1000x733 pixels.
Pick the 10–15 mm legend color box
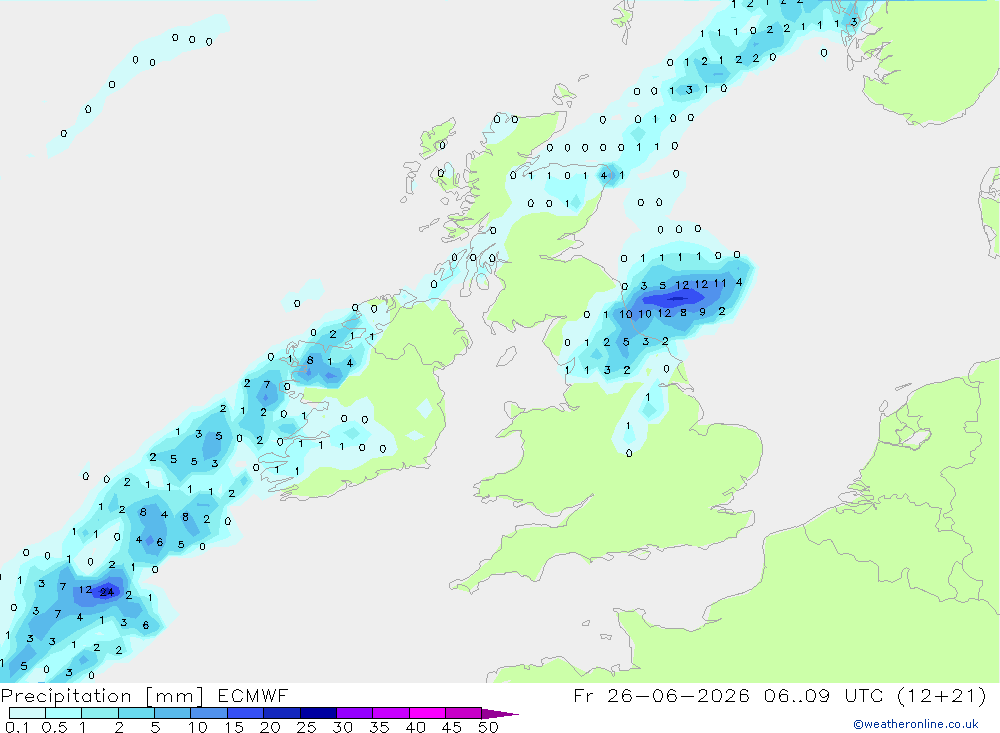(x=209, y=713)
